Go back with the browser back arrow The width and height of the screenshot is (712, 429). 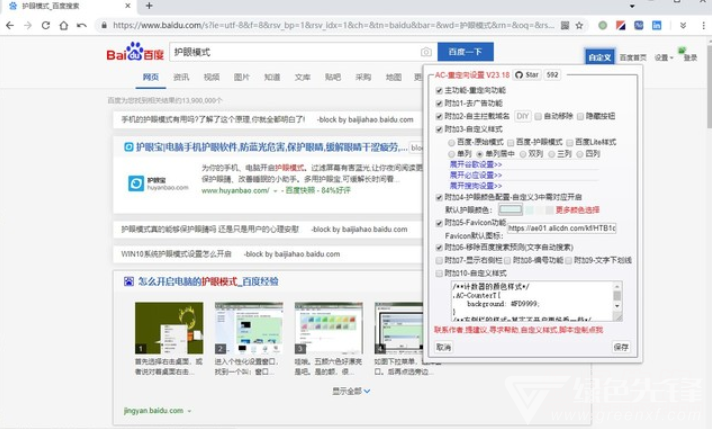click(x=10, y=25)
